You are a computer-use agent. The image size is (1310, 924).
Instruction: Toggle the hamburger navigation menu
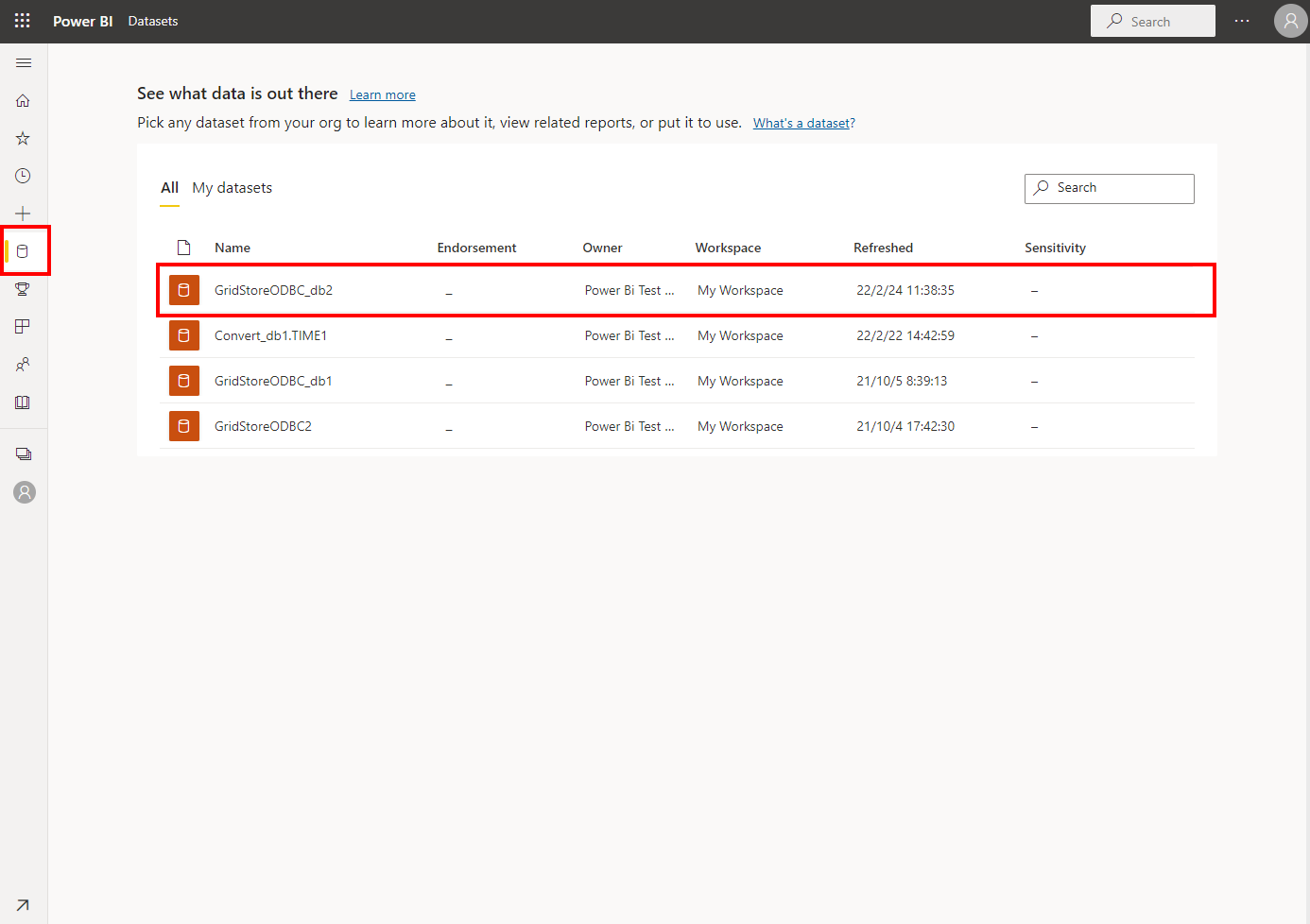click(24, 63)
